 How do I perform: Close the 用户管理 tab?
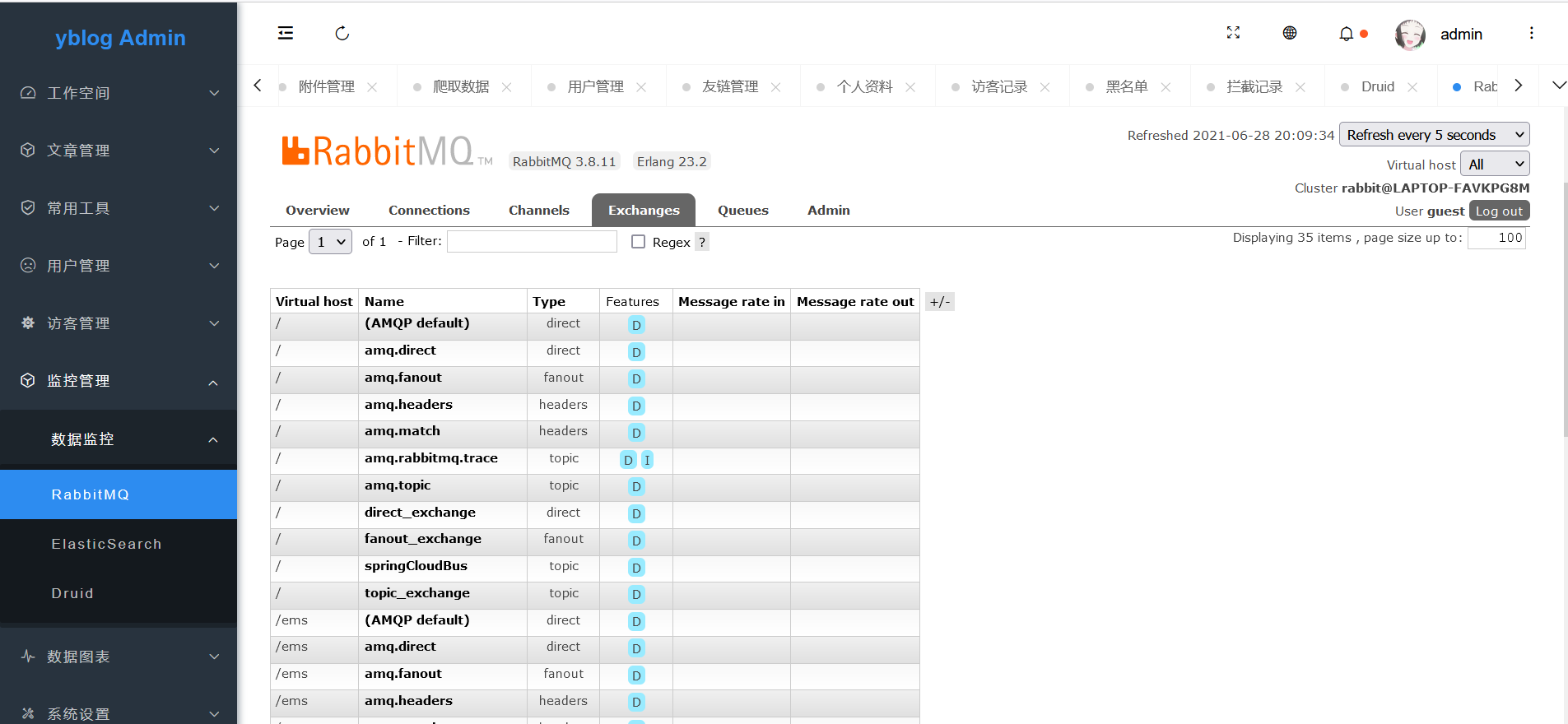click(641, 87)
